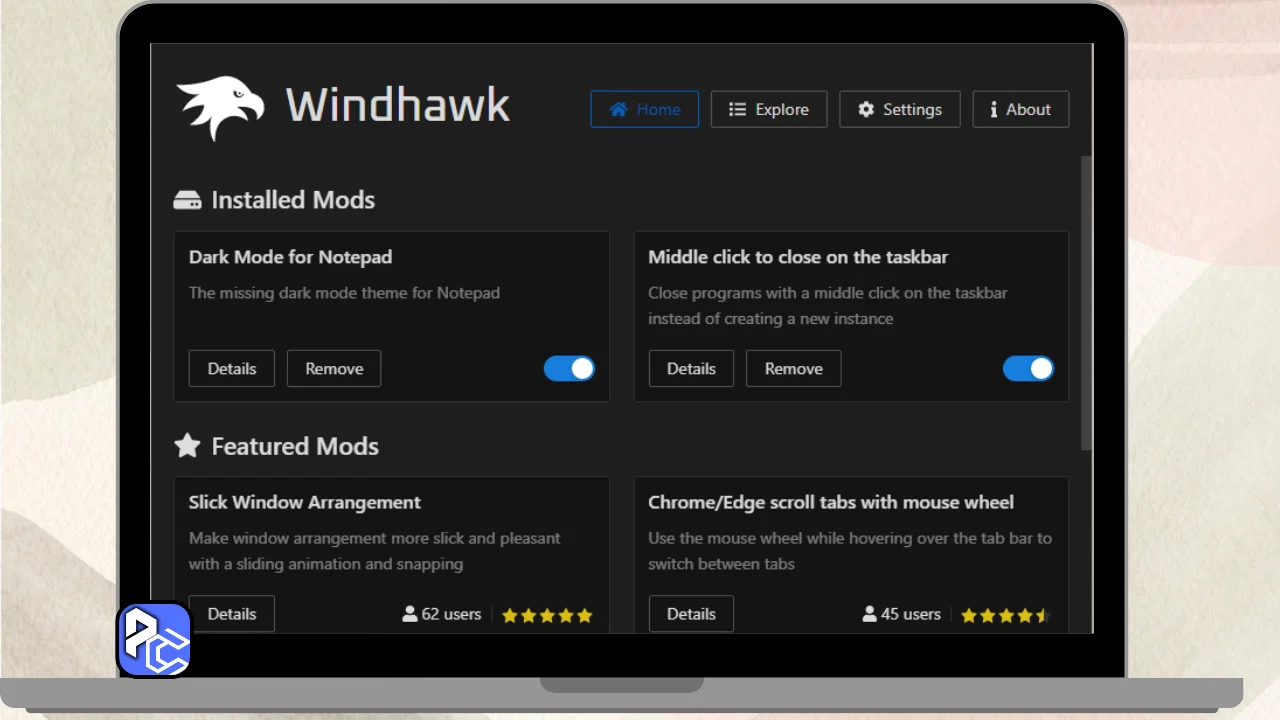This screenshot has height=720, width=1280.
Task: Remove the Middle click to close mod
Action: pos(793,368)
